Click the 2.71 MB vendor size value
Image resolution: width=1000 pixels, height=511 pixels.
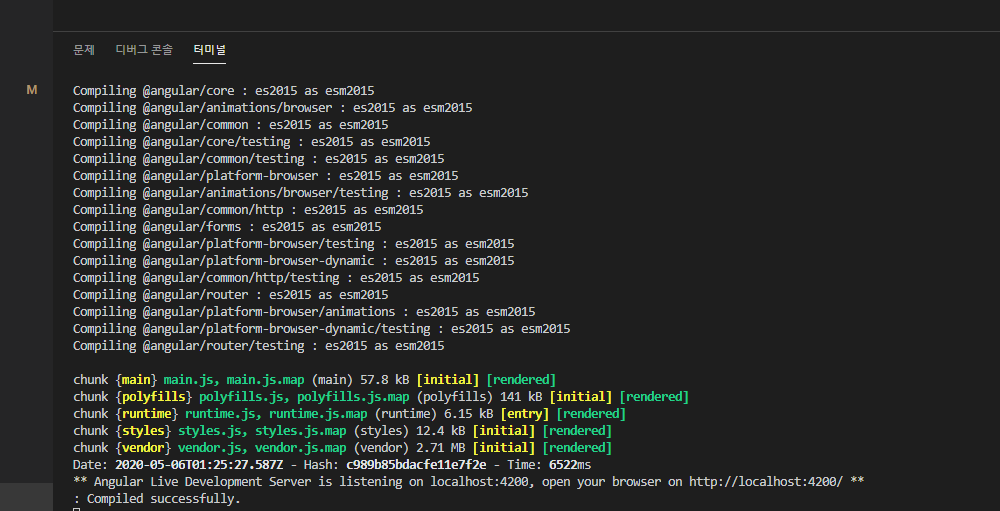click(441, 448)
